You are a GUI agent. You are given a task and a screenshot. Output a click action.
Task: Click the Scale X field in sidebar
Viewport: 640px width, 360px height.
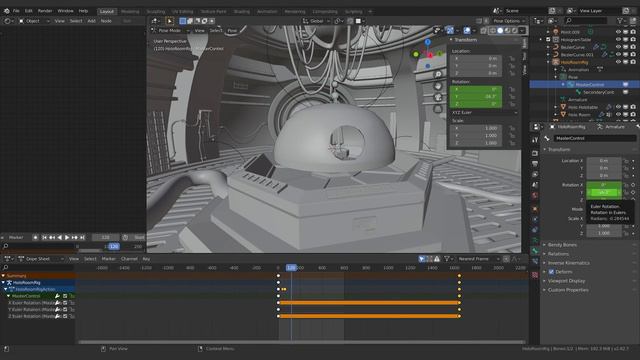coord(476,128)
